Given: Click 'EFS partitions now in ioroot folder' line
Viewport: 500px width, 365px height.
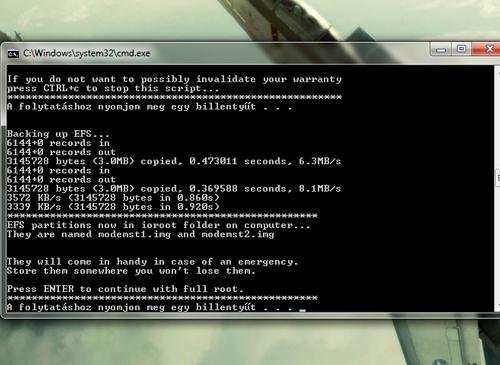Looking at the screenshot, I should click(159, 225).
